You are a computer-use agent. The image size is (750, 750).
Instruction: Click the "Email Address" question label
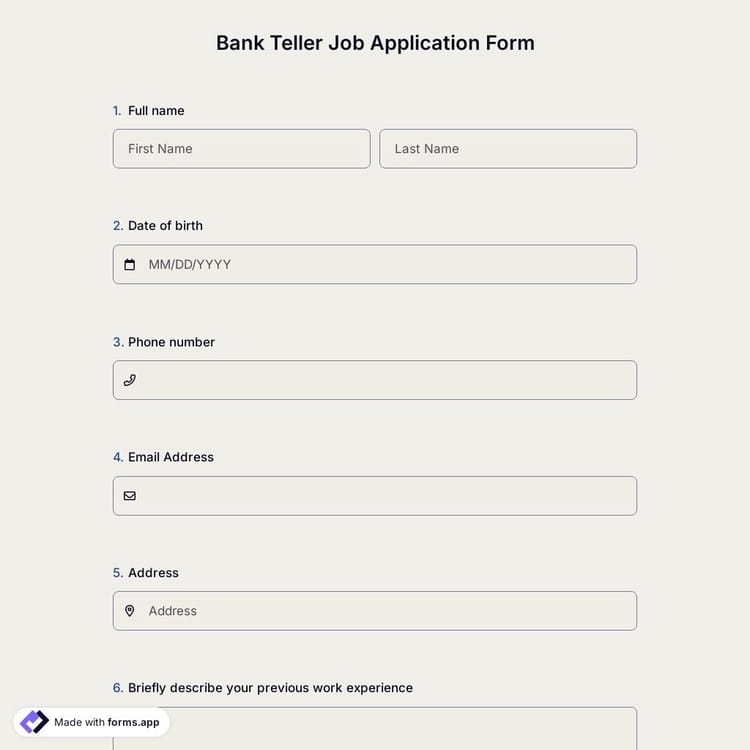coord(171,457)
